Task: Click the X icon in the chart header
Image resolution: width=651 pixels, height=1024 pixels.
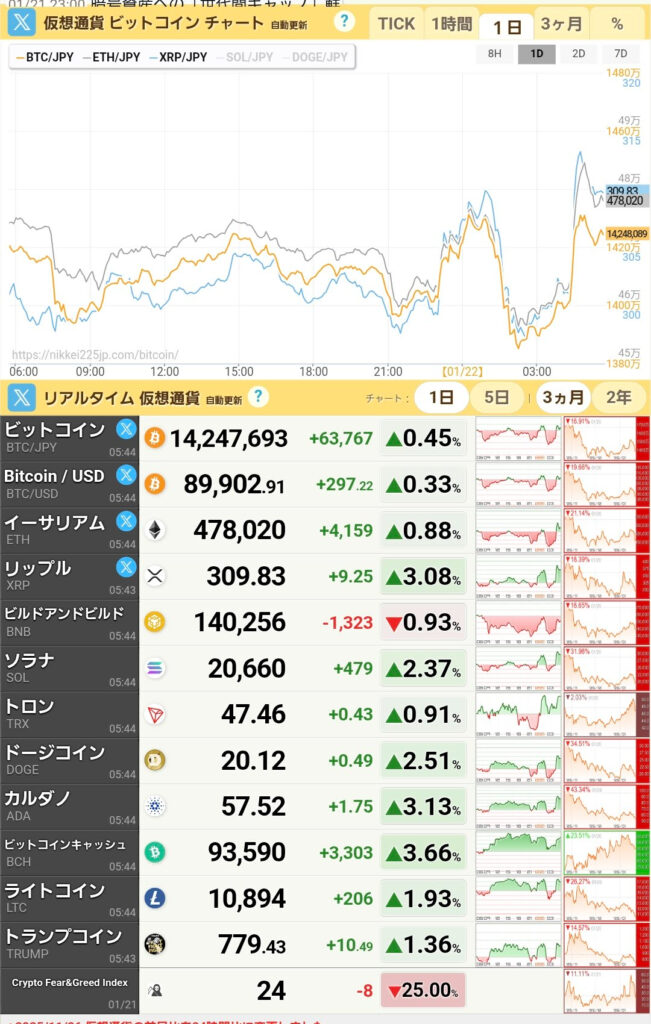Action: [21, 23]
